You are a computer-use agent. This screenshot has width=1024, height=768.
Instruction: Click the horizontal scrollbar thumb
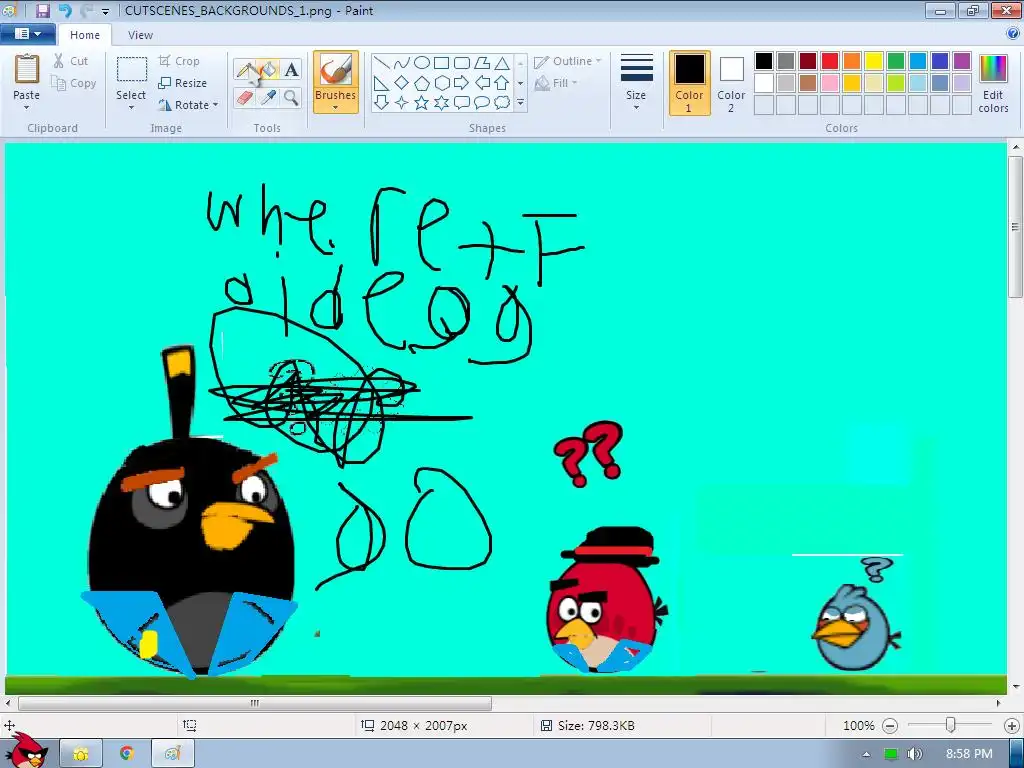(255, 703)
